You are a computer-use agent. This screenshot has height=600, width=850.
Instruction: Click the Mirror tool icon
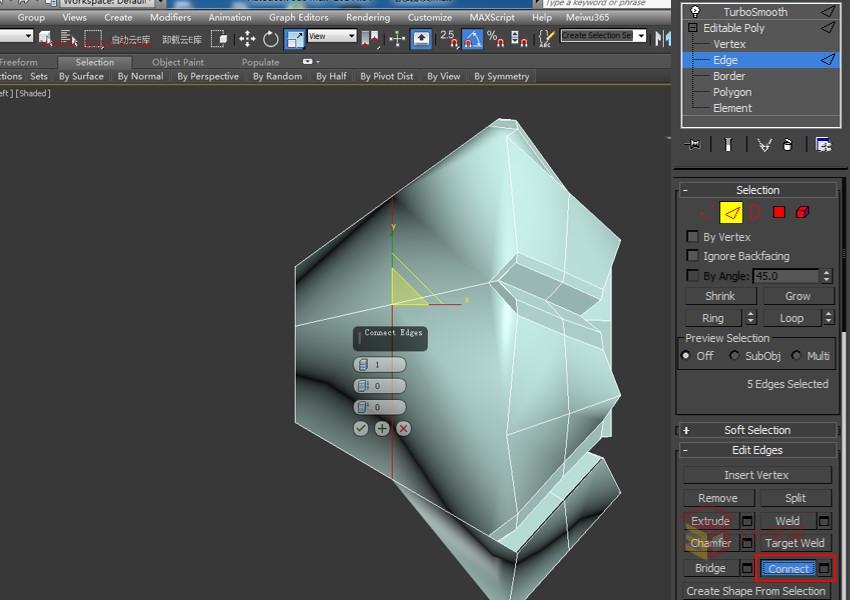tap(364, 38)
